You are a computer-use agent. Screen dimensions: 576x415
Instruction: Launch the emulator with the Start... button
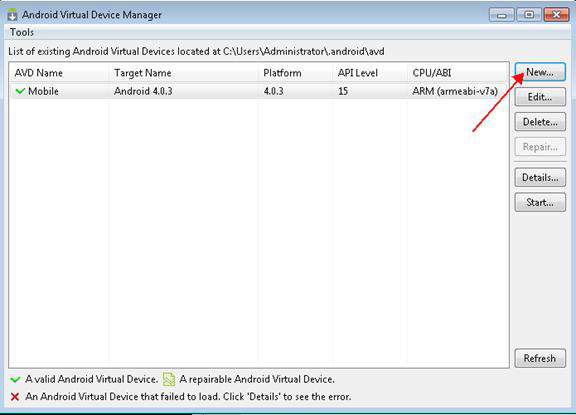click(540, 202)
